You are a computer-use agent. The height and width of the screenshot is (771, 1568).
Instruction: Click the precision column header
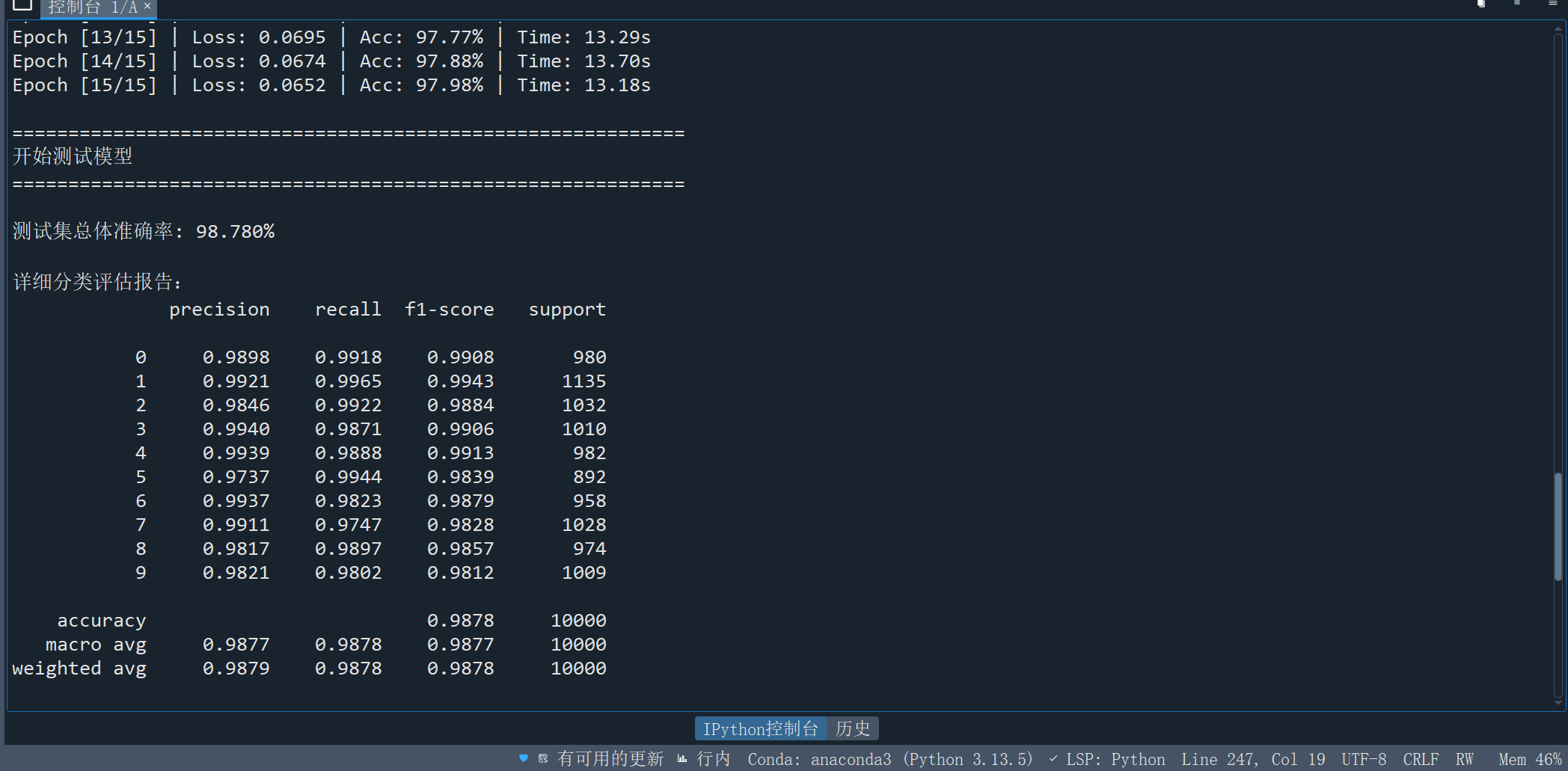click(x=219, y=310)
